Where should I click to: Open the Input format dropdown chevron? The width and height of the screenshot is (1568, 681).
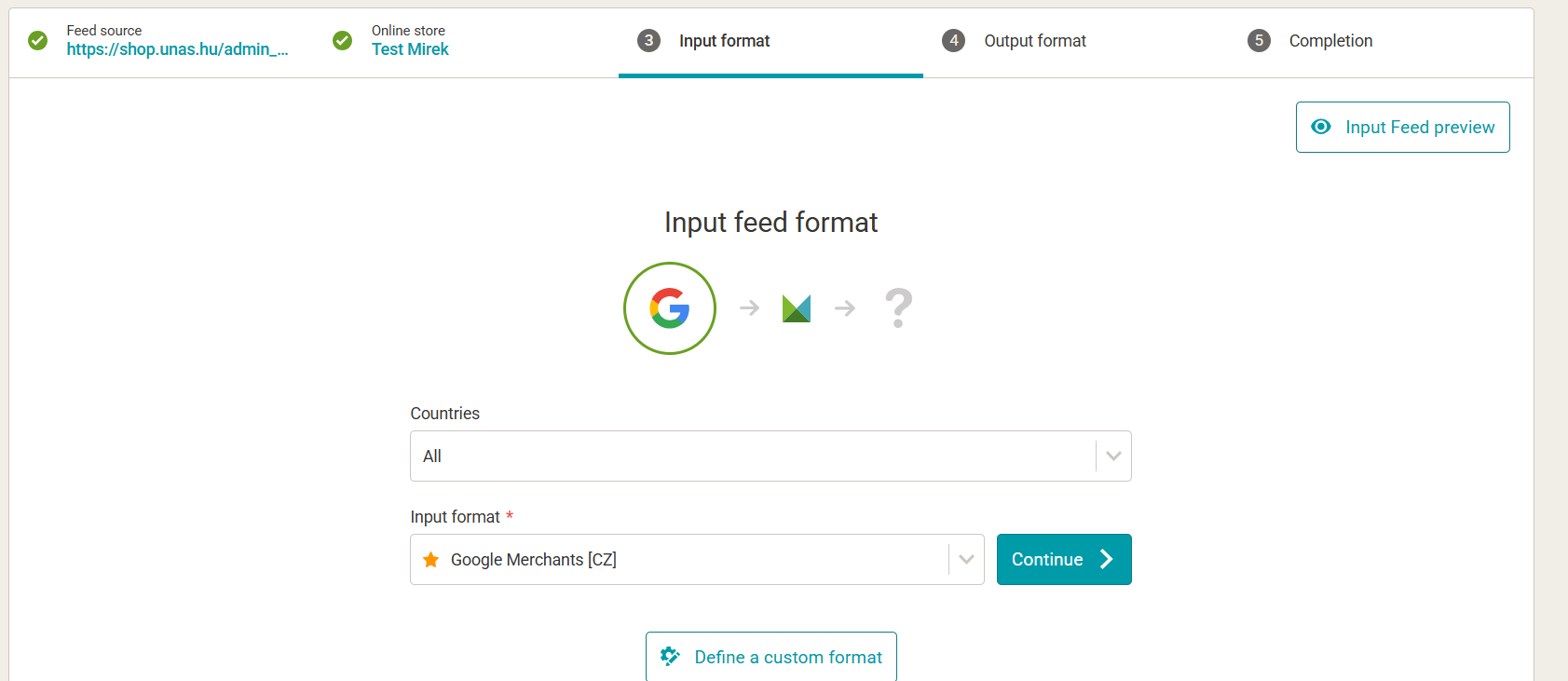(966, 560)
